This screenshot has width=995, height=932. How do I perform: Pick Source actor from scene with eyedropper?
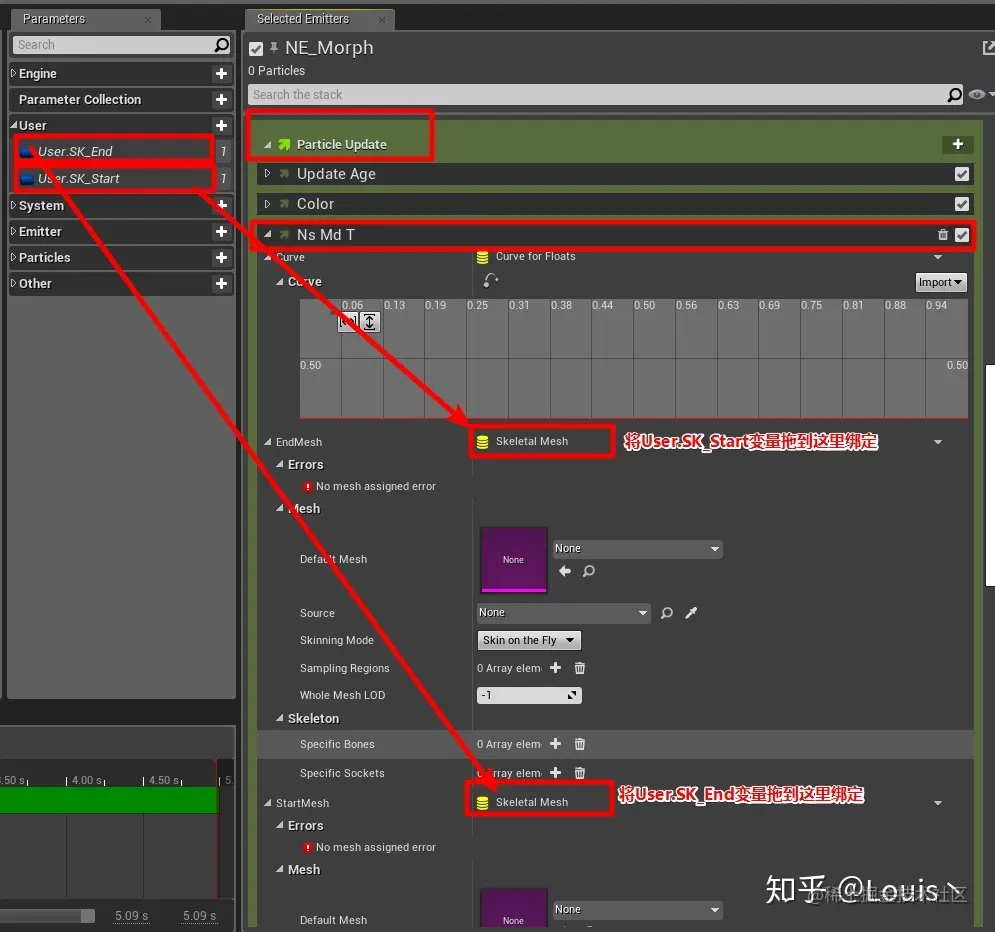(691, 613)
